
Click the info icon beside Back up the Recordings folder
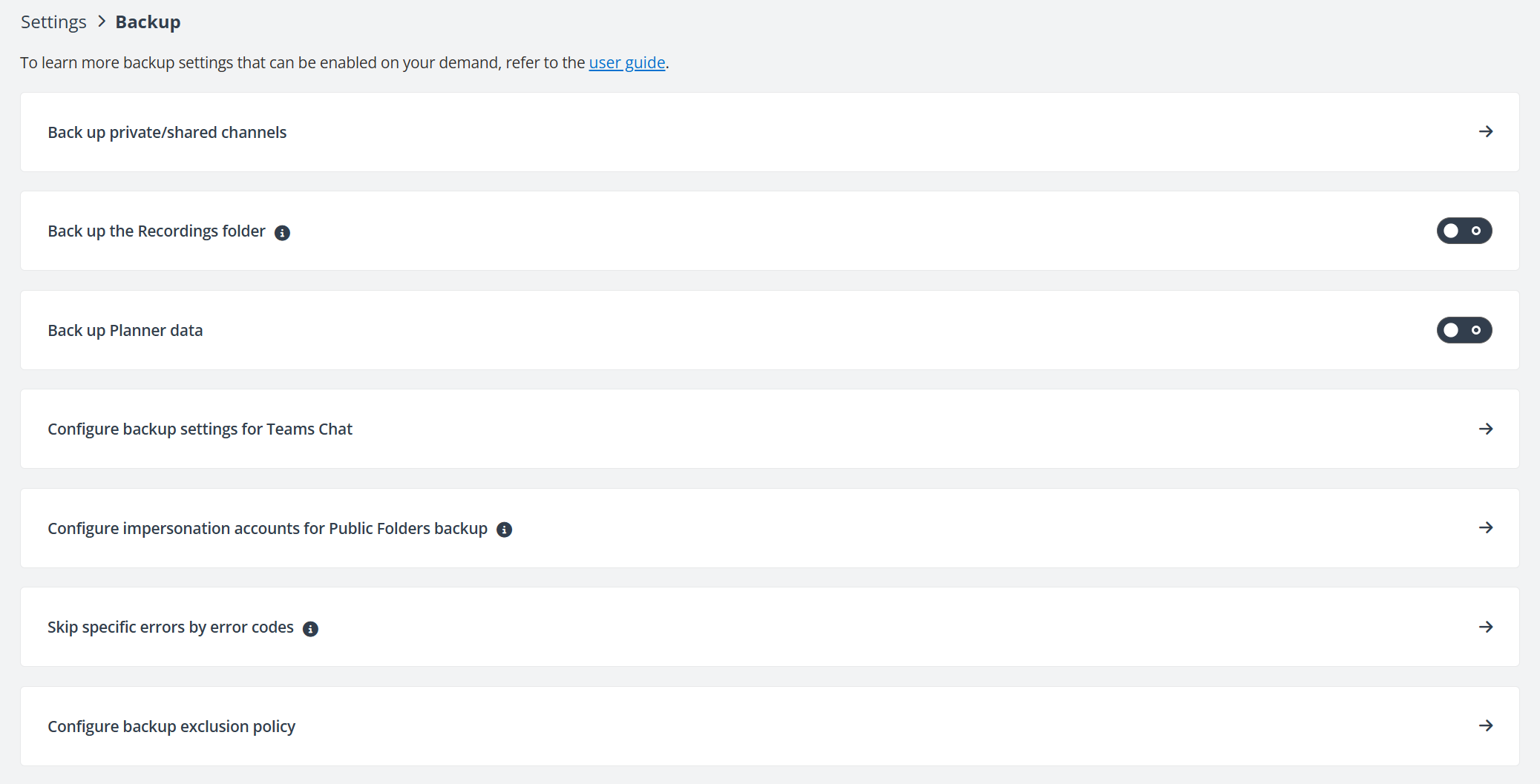[282, 232]
